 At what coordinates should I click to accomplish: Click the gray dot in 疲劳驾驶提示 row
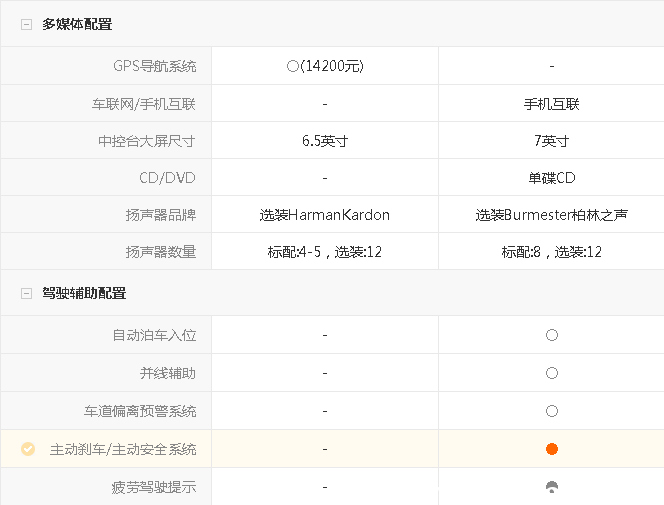(552, 487)
